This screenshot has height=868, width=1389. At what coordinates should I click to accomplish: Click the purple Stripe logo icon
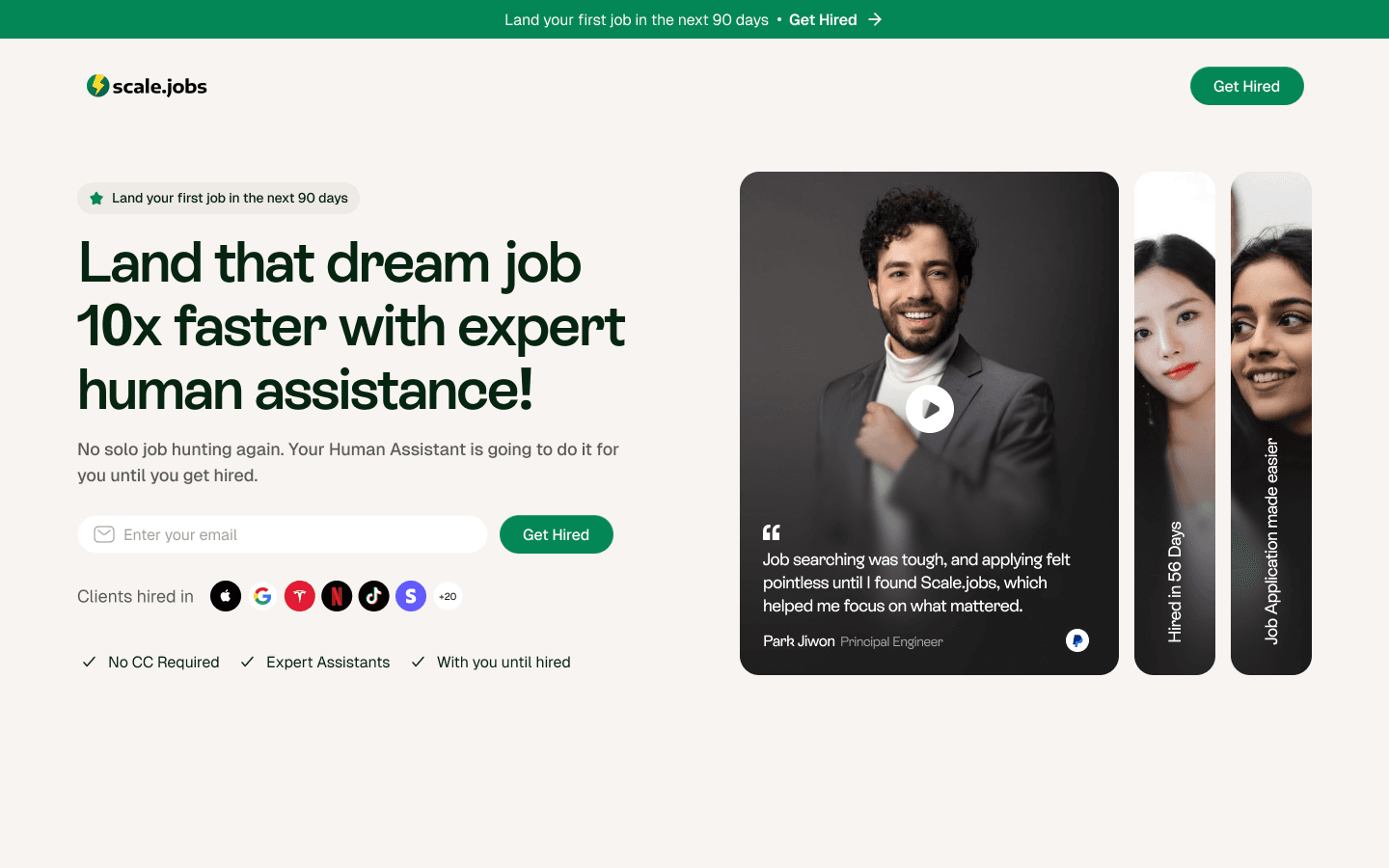tap(411, 596)
